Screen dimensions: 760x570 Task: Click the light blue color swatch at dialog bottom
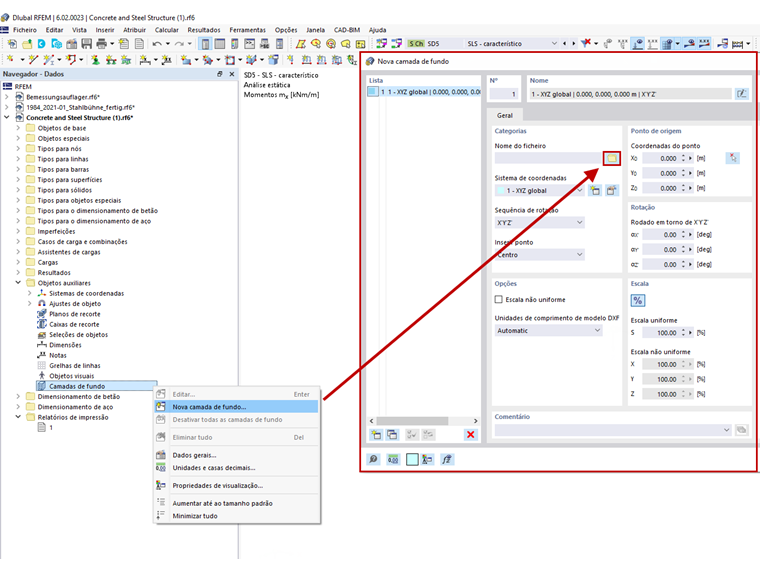[x=412, y=459]
